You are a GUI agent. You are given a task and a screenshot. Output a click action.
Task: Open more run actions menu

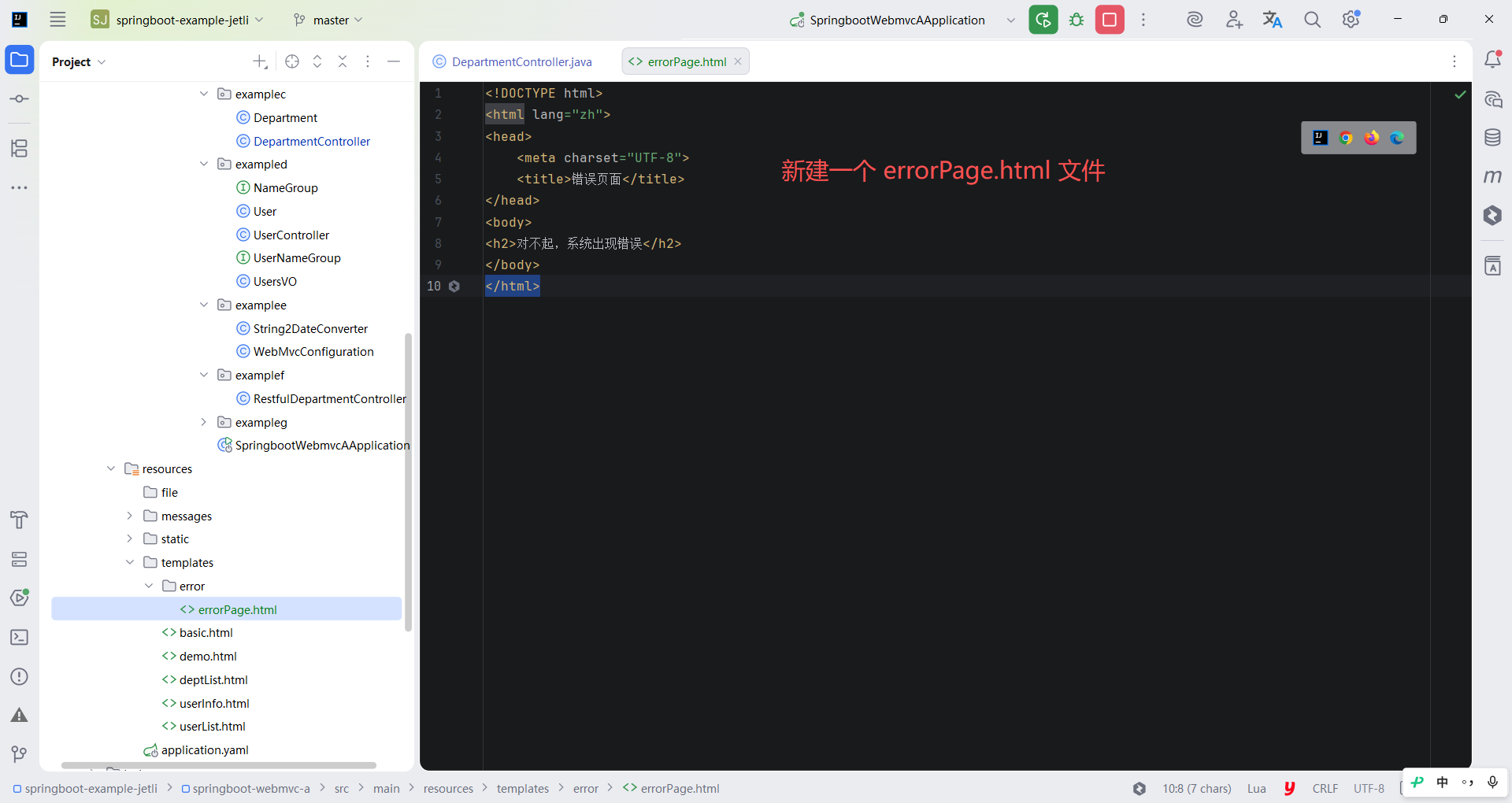pos(1143,20)
